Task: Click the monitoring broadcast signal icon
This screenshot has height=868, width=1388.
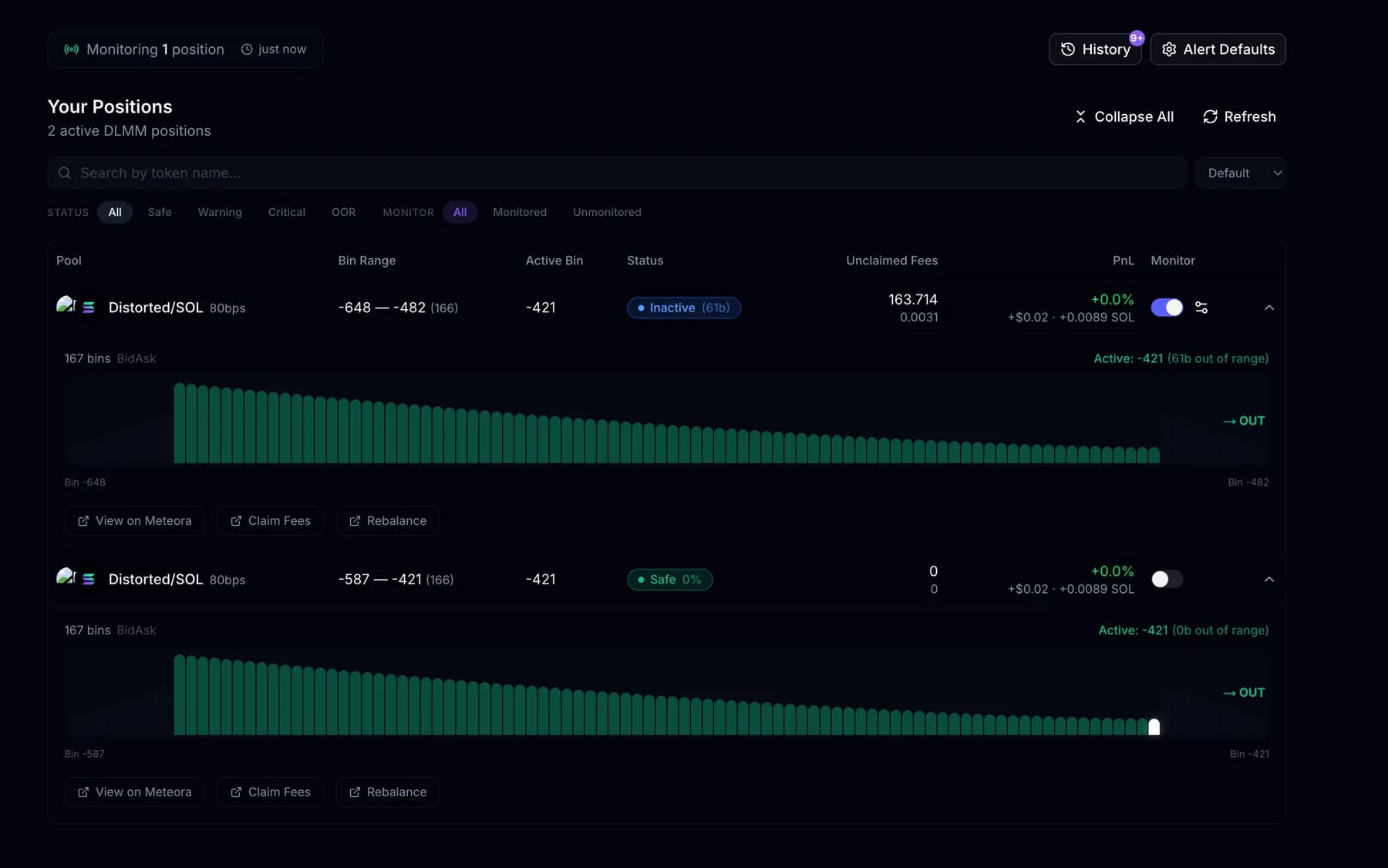Action: [71, 49]
